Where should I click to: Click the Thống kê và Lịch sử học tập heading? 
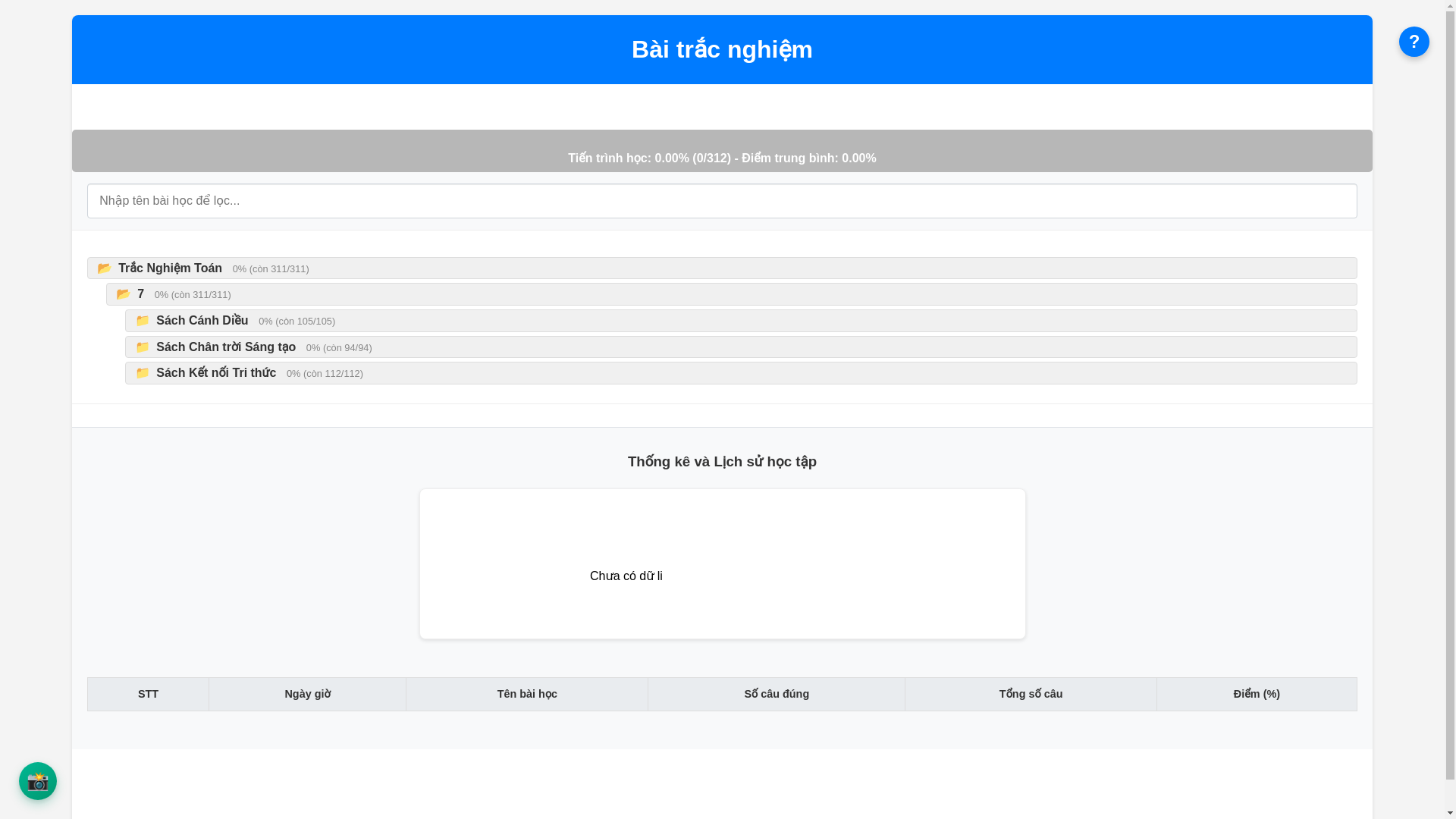tap(722, 462)
